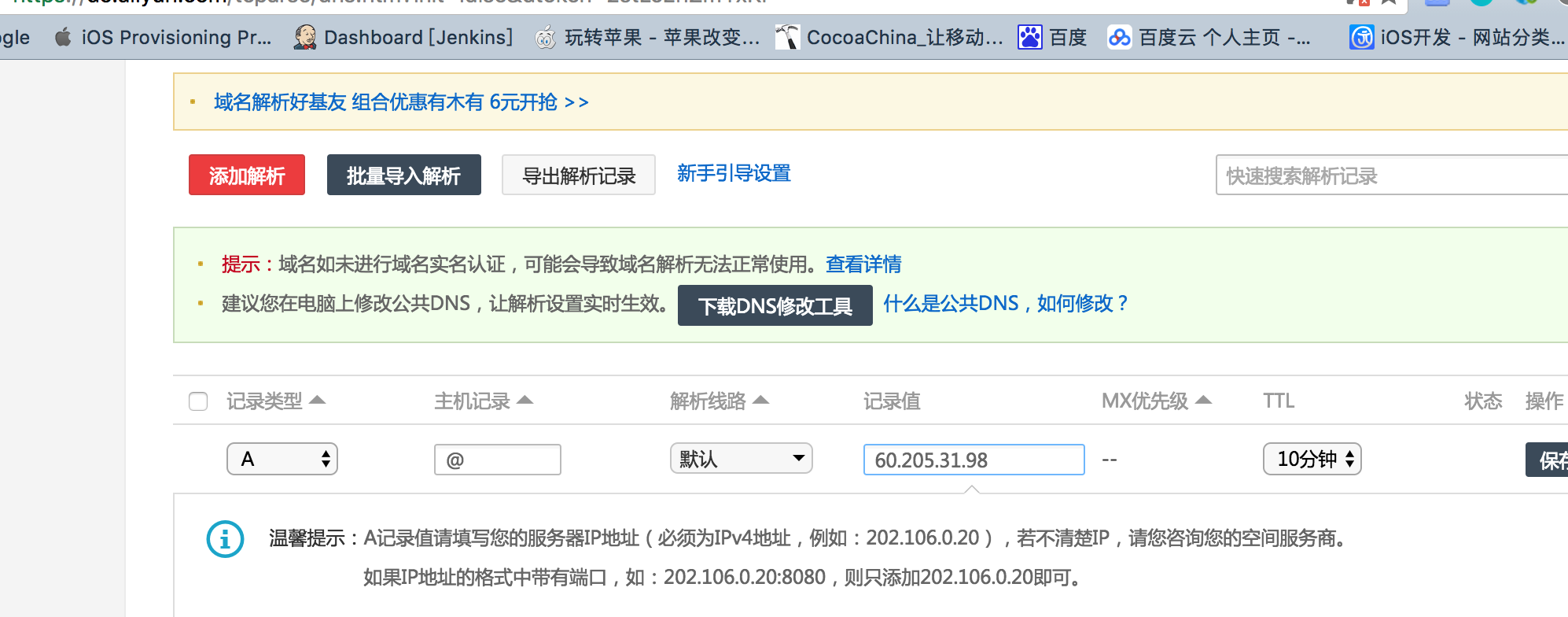
Task: Click the 保存 save button
Action: [x=1548, y=460]
